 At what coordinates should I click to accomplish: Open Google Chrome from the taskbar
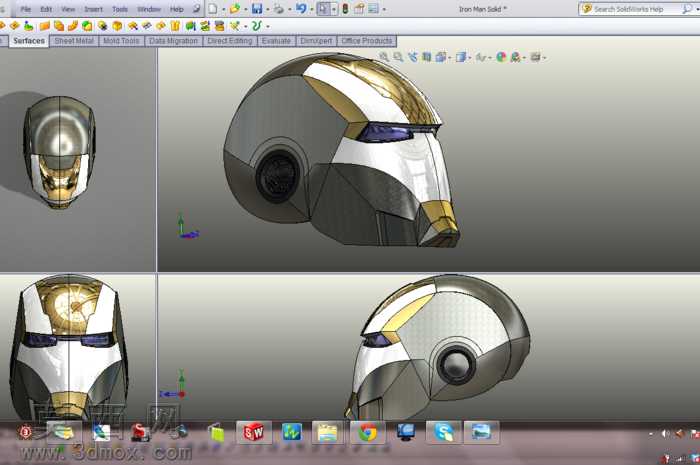pyautogui.click(x=367, y=432)
